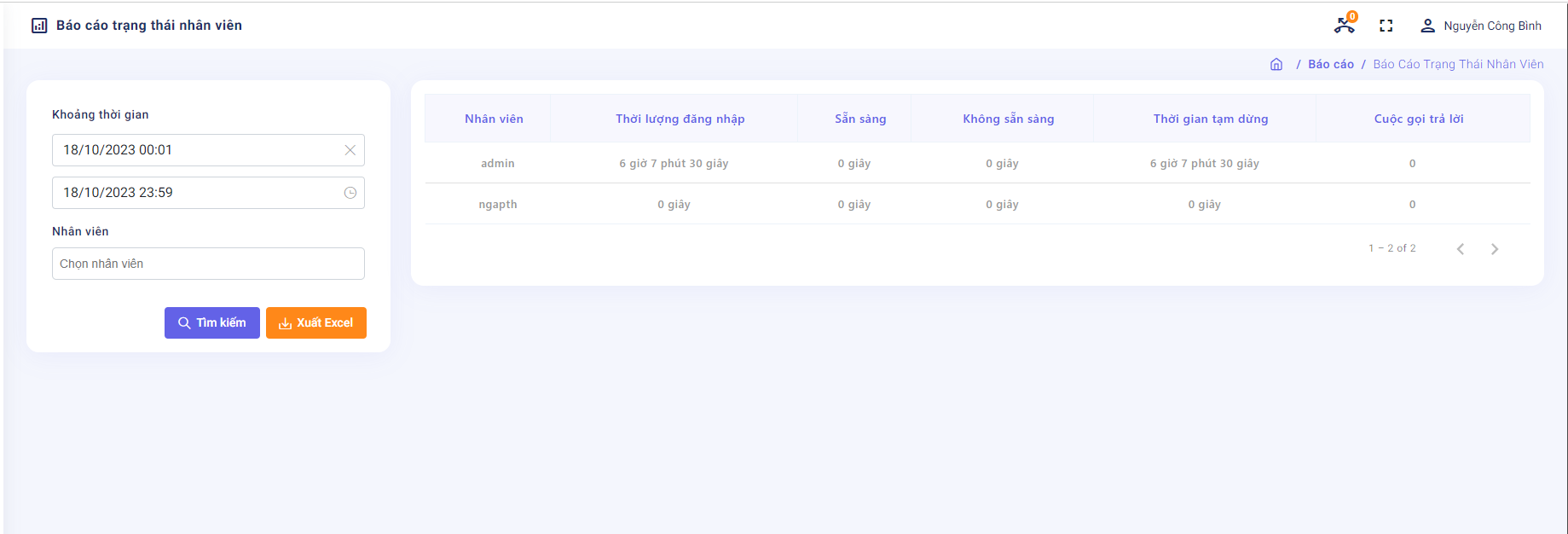Open the call notifications icon with badge

[1345, 25]
